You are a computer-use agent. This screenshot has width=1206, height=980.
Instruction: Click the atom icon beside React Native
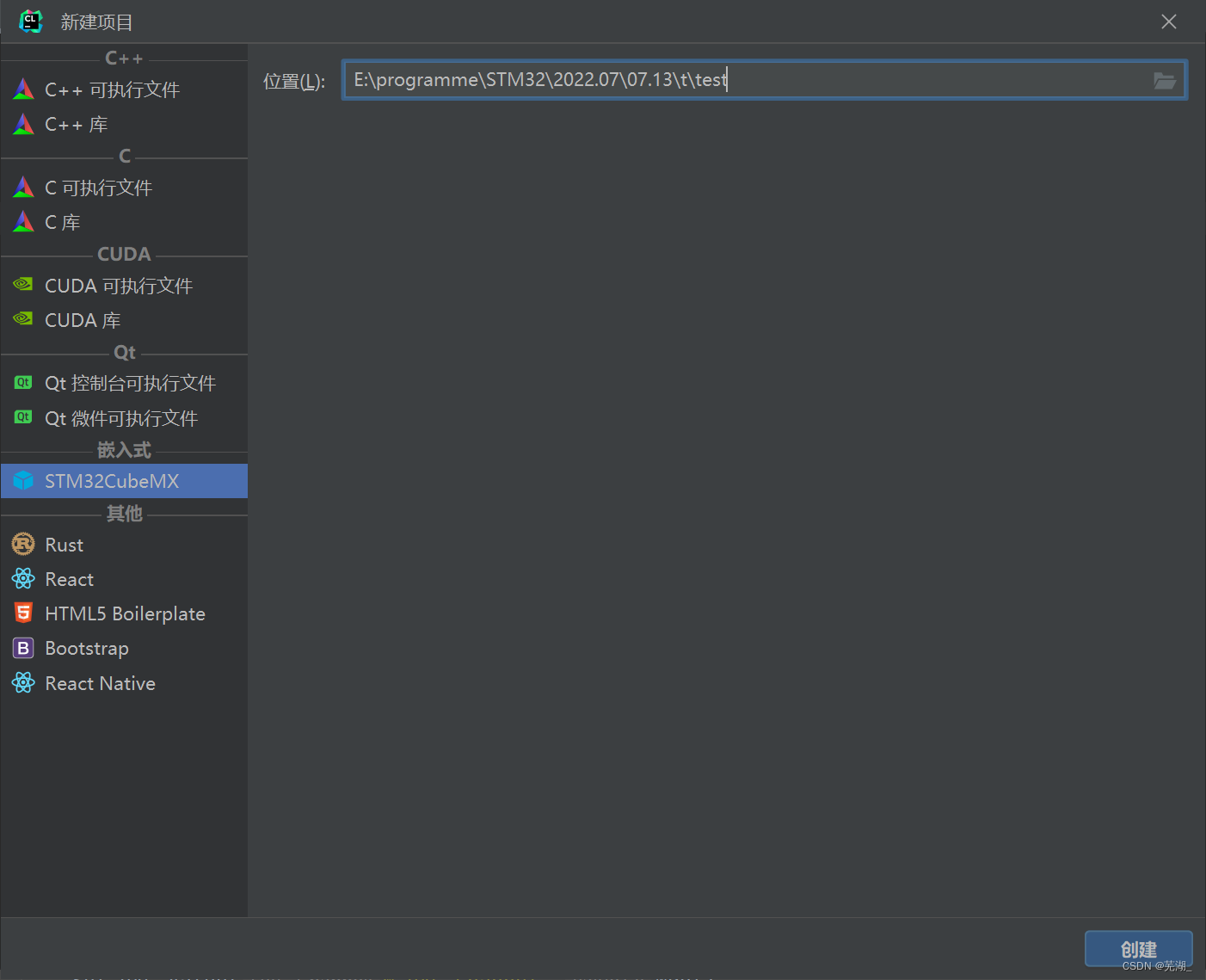[23, 682]
